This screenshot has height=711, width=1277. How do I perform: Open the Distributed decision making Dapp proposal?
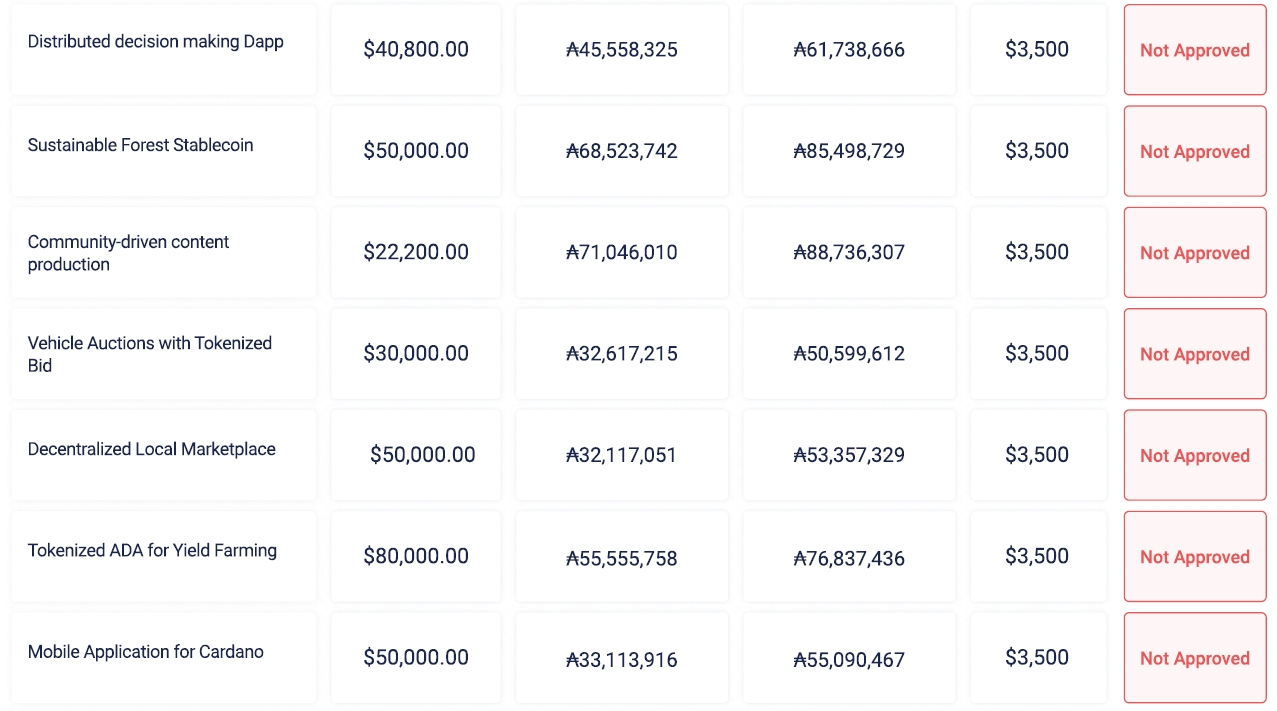point(155,42)
